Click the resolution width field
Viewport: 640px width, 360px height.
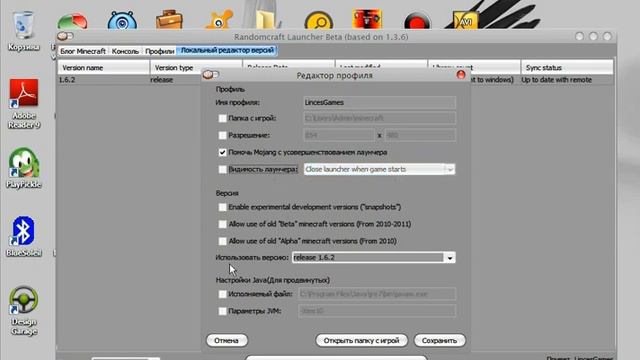coord(339,135)
